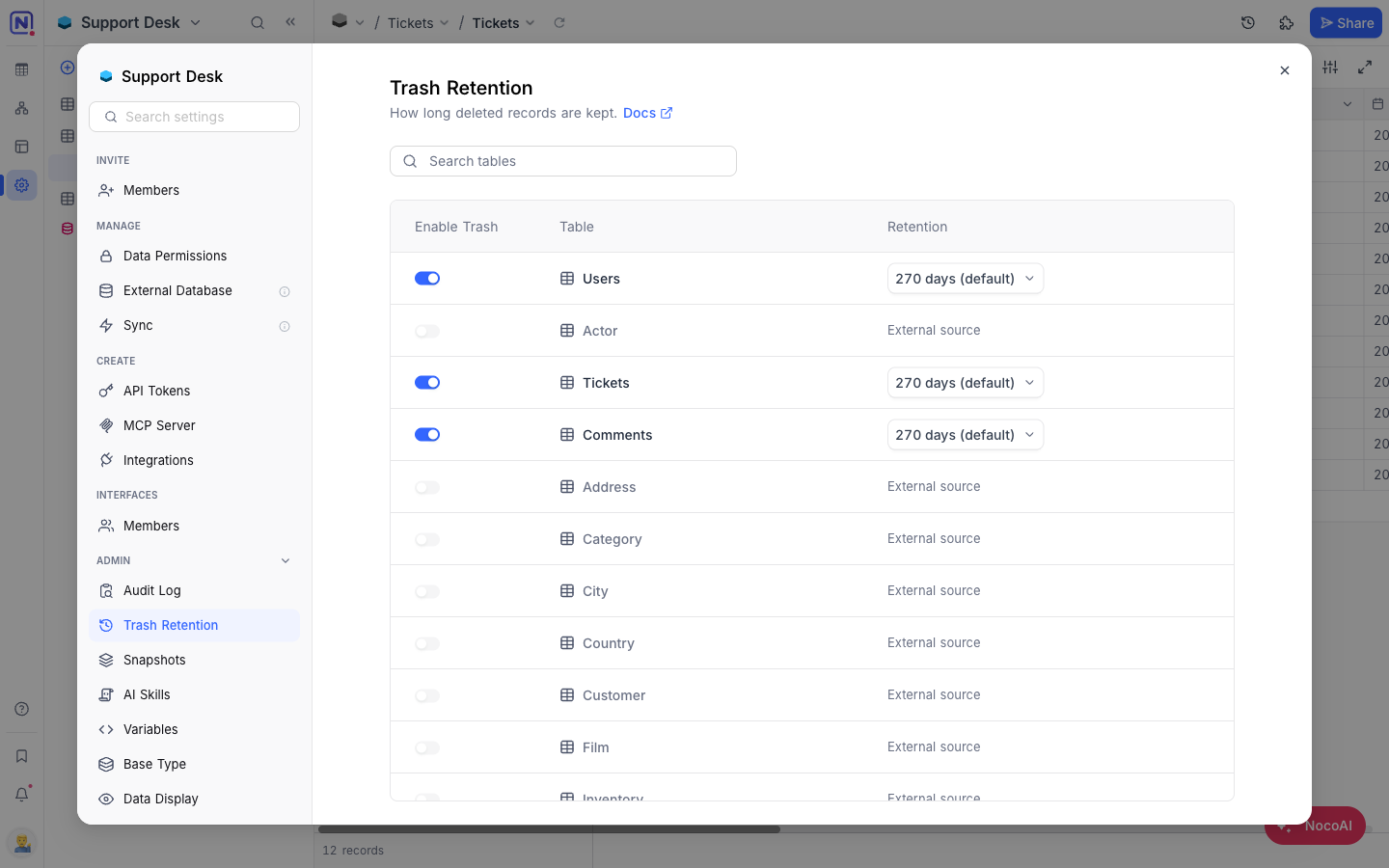
Task: Open bookmark icon in left rail
Action: click(21, 756)
